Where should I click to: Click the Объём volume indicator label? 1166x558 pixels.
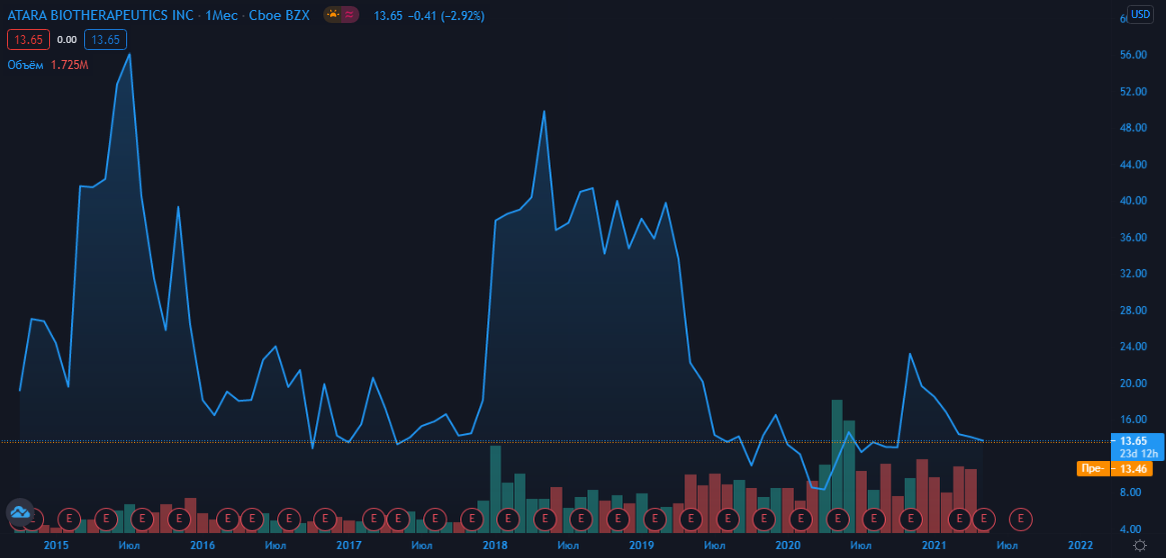click(x=25, y=65)
